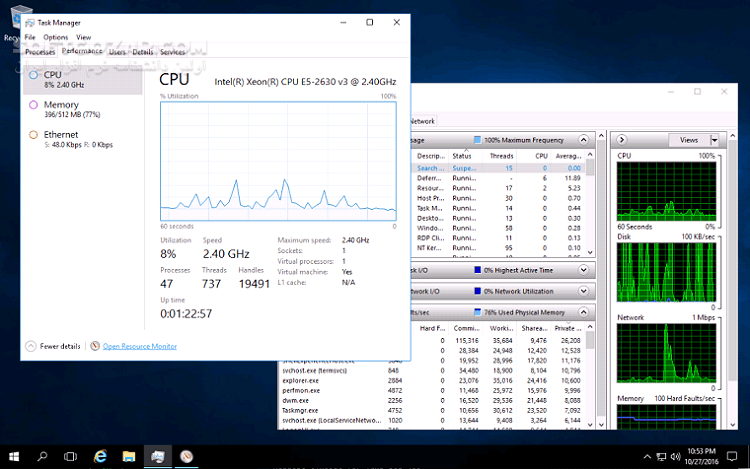
Task: Select the explorer.exe row in memory list
Action: (x=430, y=381)
